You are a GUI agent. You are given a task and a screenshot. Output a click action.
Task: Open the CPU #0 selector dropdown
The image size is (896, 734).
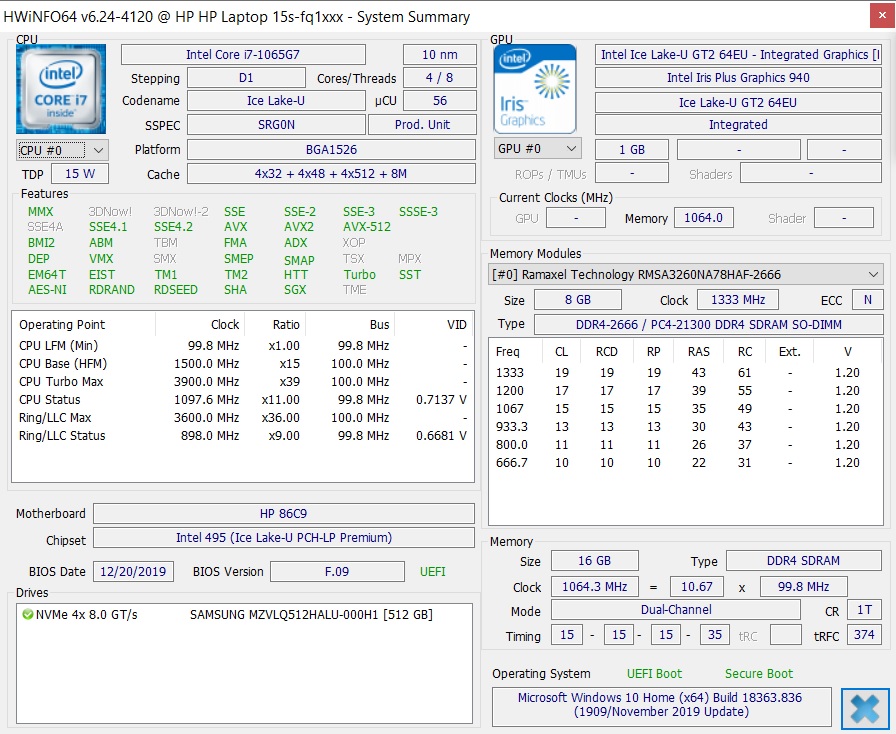(x=62, y=150)
